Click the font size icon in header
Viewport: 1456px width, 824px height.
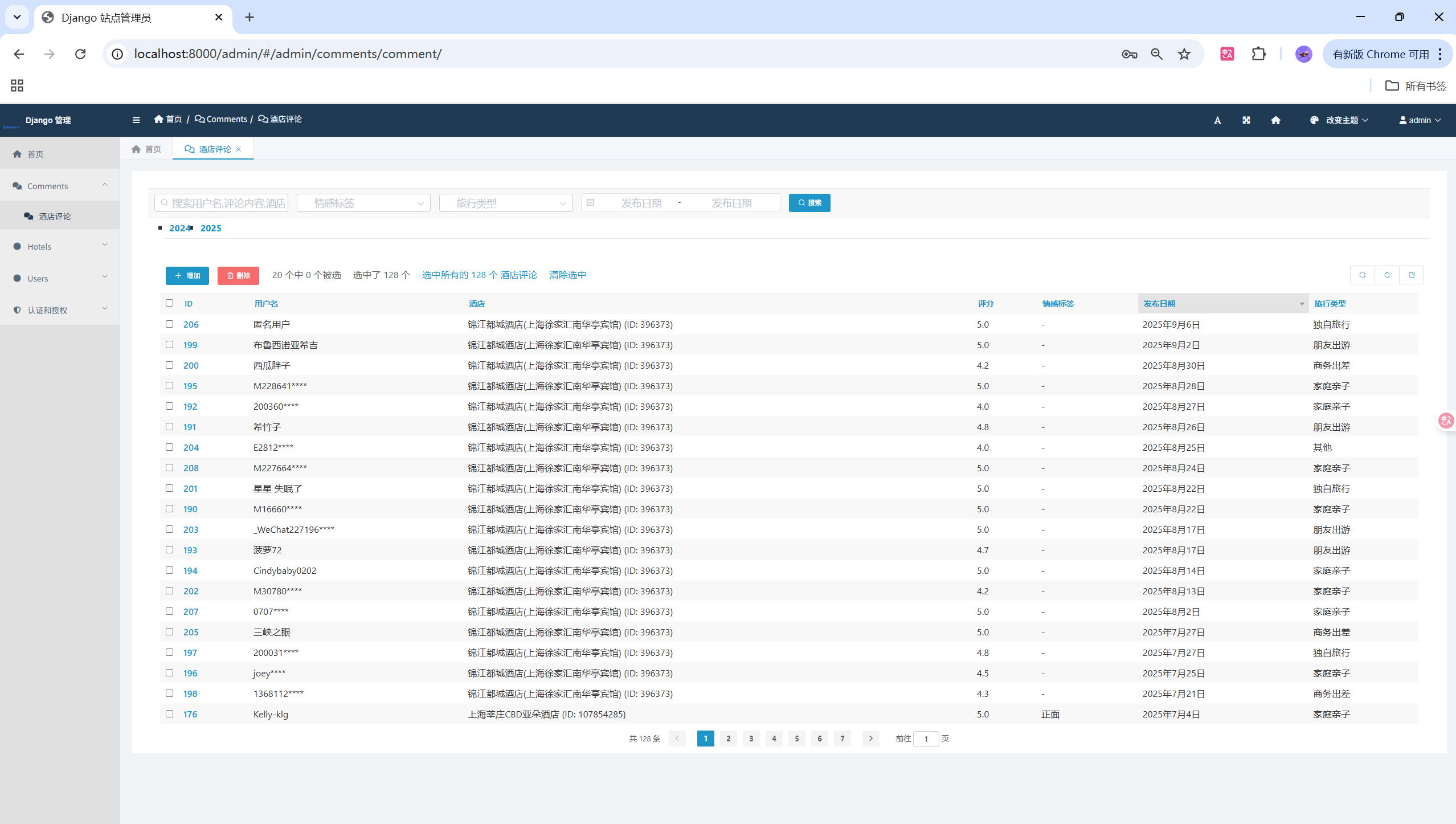tap(1217, 120)
